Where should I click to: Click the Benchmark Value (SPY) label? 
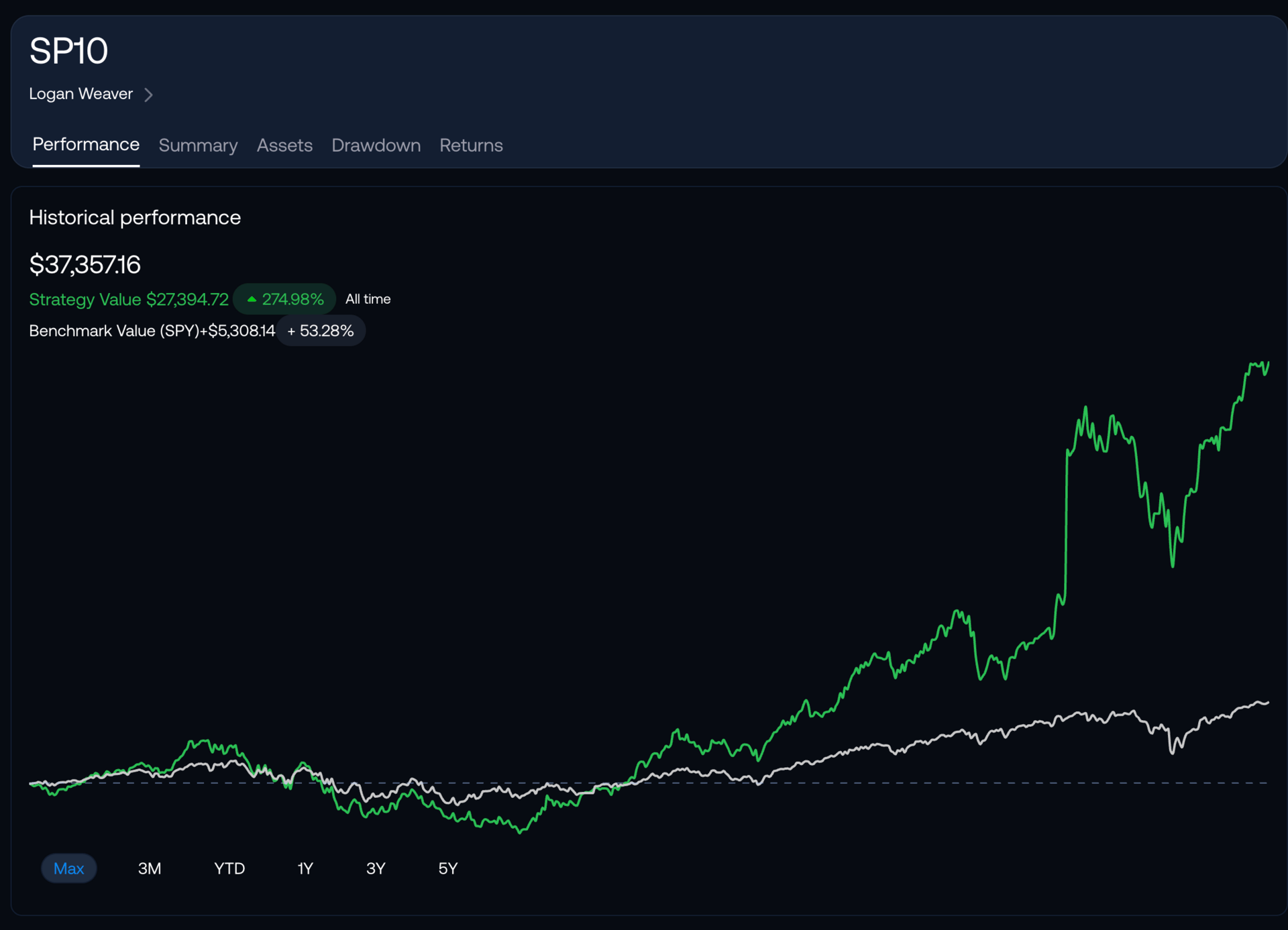[x=114, y=331]
